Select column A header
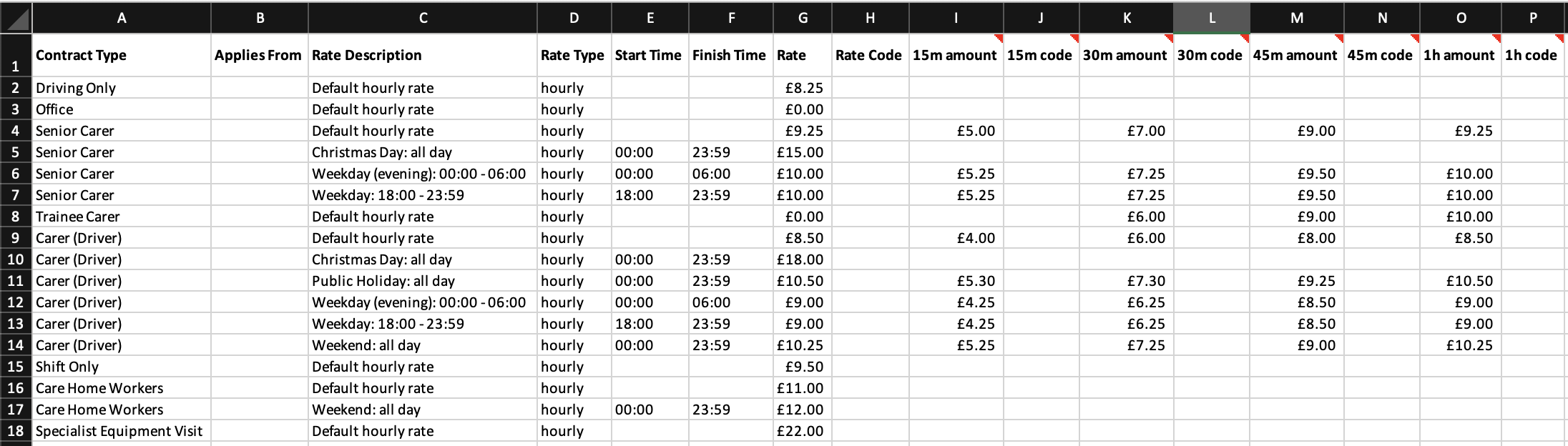This screenshot has width=1568, height=446. coord(122,18)
